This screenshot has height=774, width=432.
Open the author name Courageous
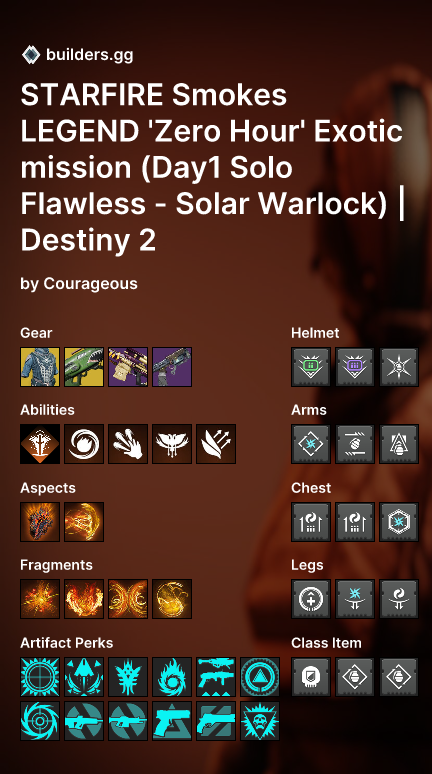(90, 283)
